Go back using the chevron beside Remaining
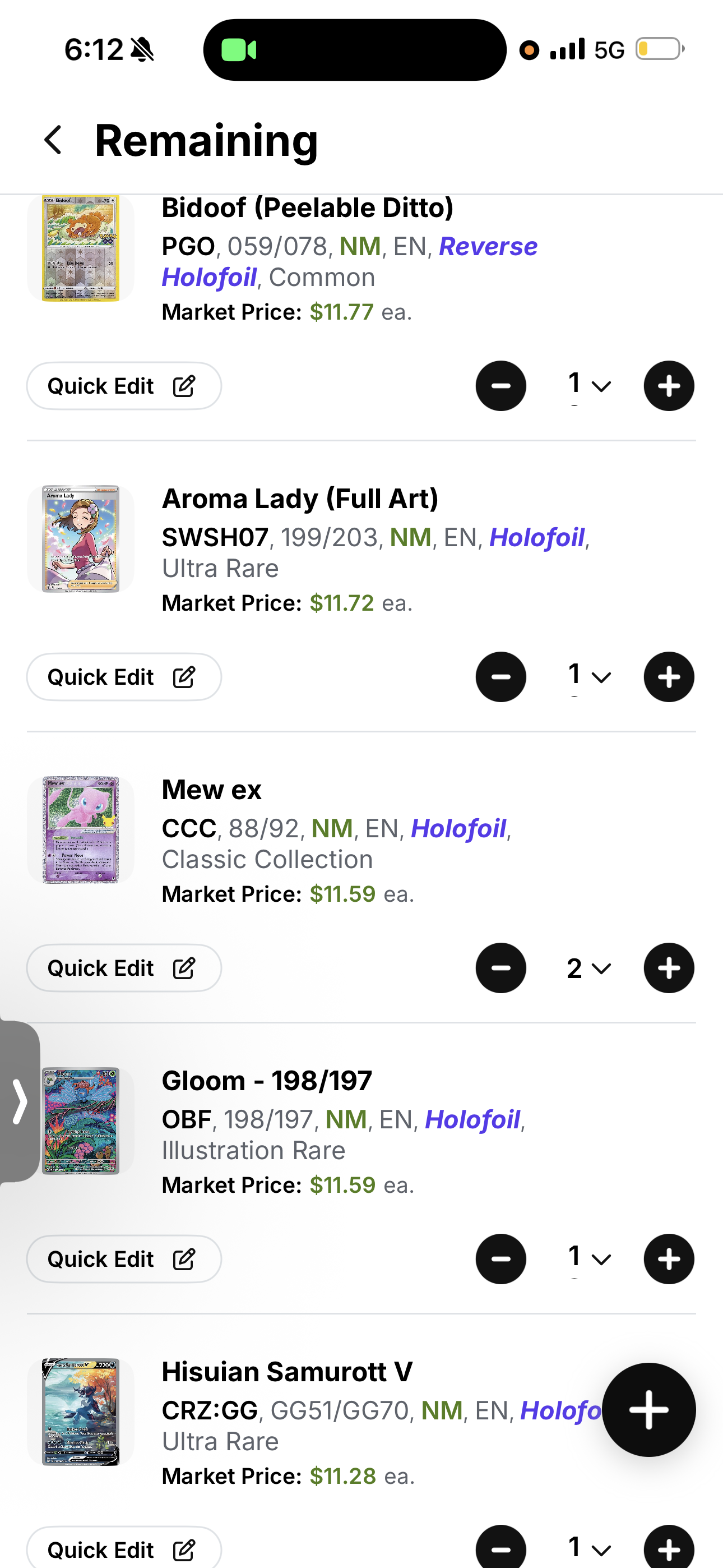 coord(54,140)
